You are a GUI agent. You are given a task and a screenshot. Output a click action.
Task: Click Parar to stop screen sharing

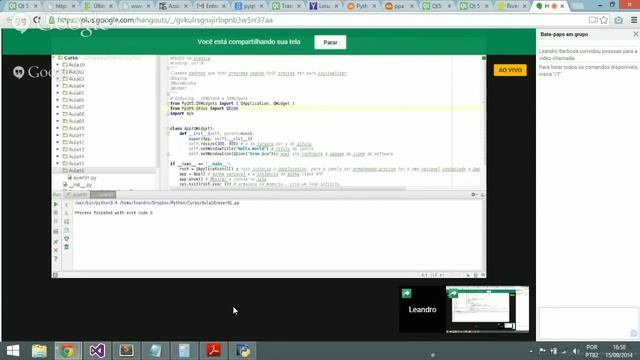[330, 42]
